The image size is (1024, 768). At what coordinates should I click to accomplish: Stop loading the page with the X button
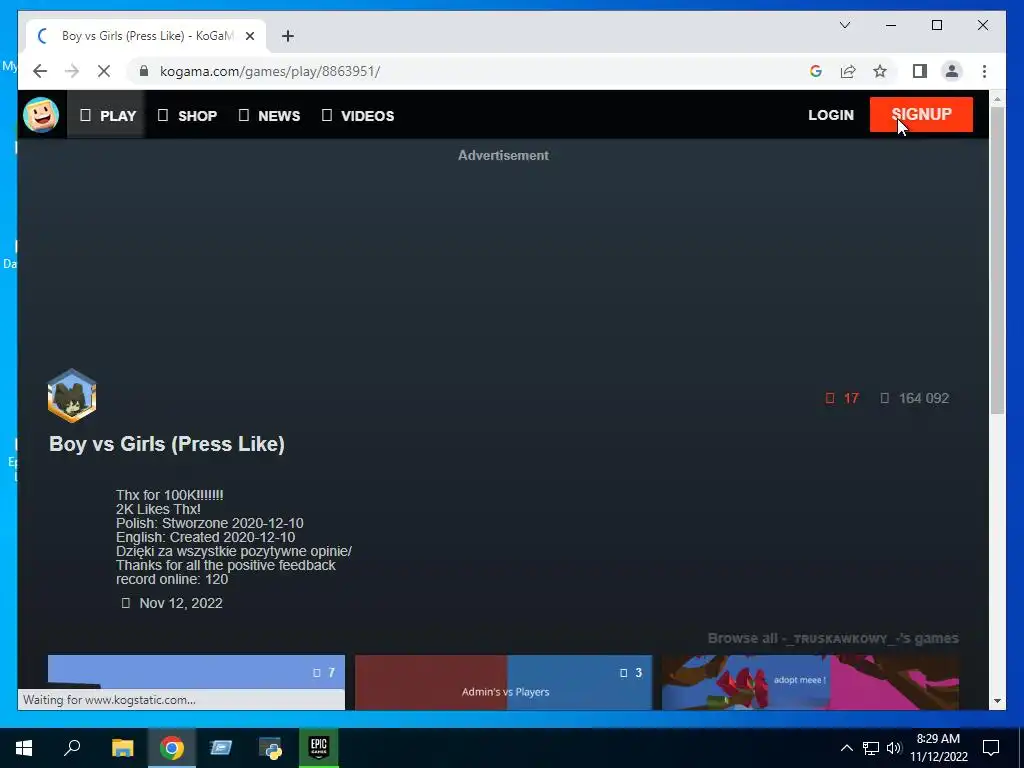[104, 71]
